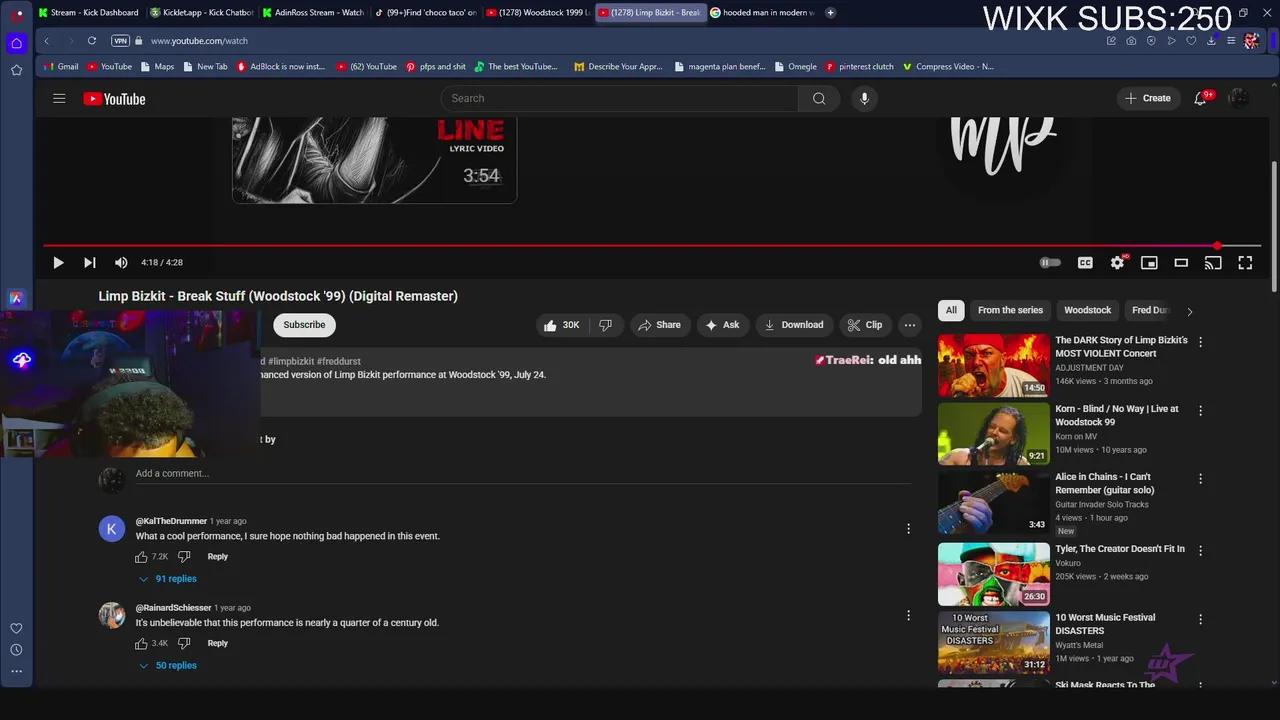Open menu for Tyler, The Creator video

[1200, 551]
